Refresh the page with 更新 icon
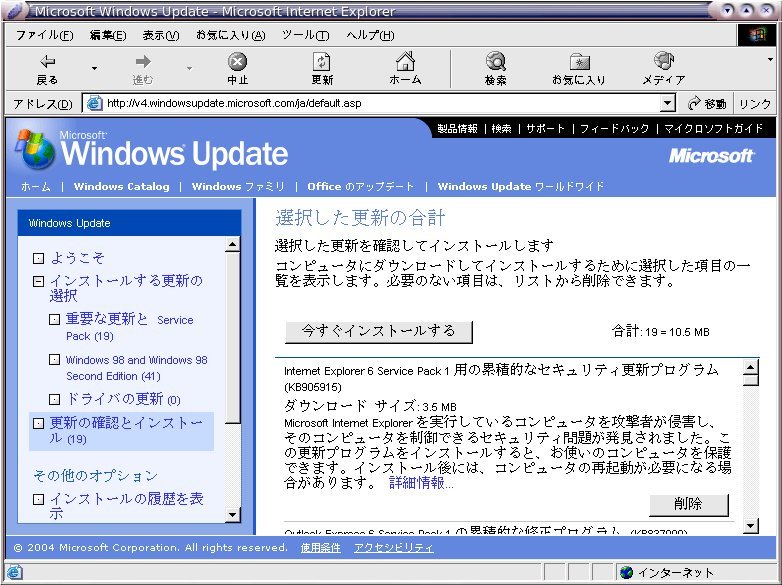 (322, 61)
